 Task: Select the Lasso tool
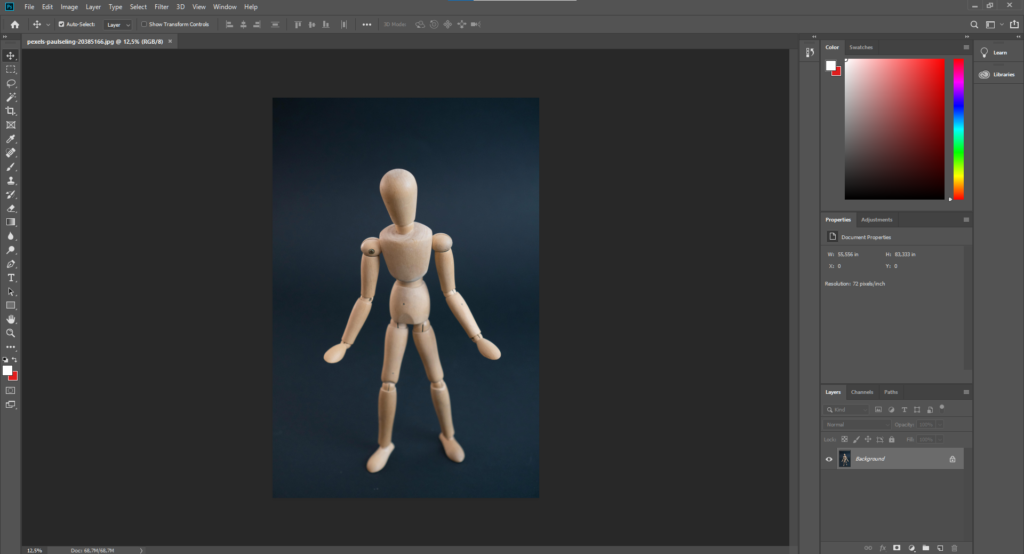click(x=10, y=83)
